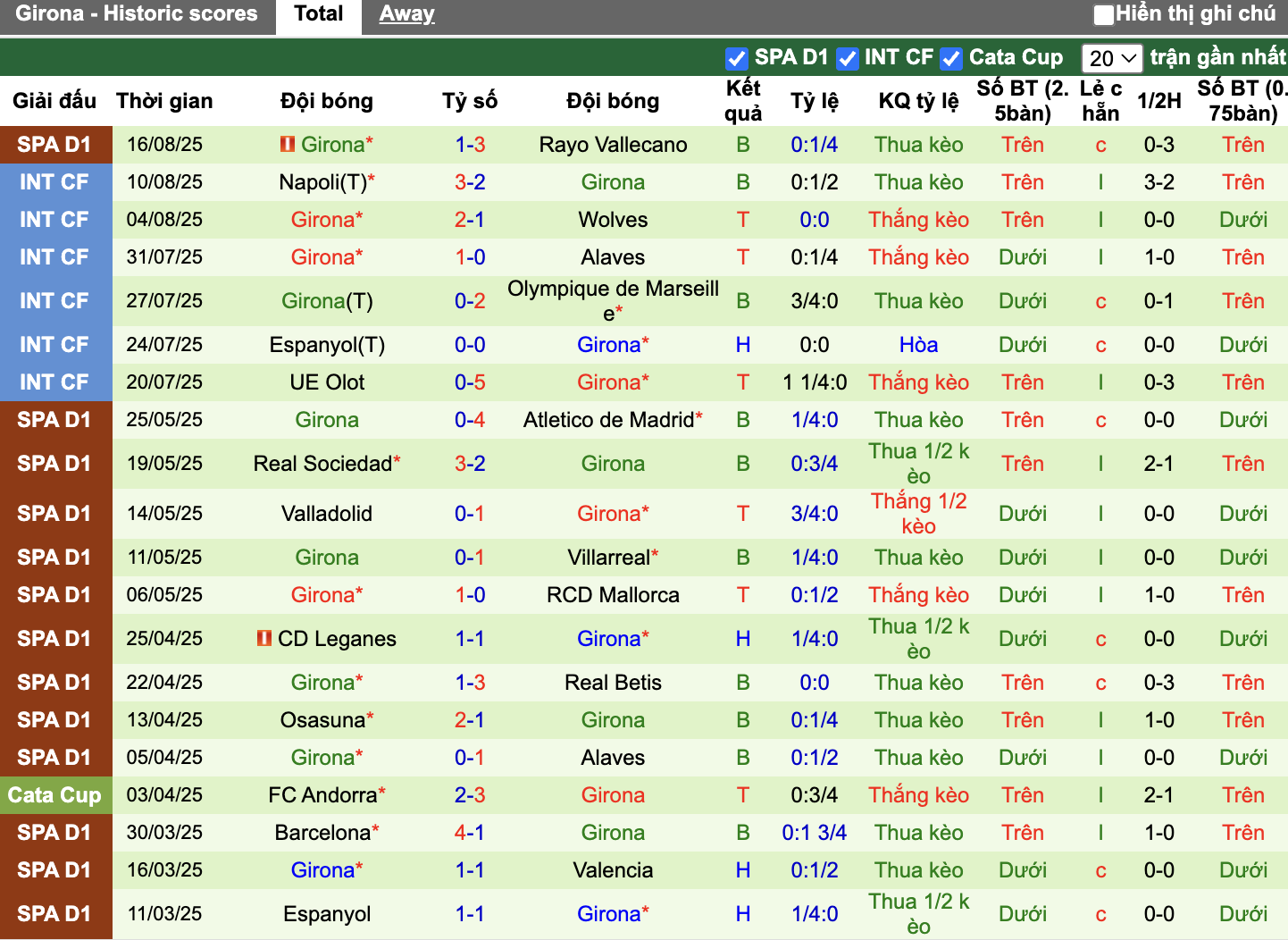Select team Osasuna
1288x940 pixels.
pos(322,720)
